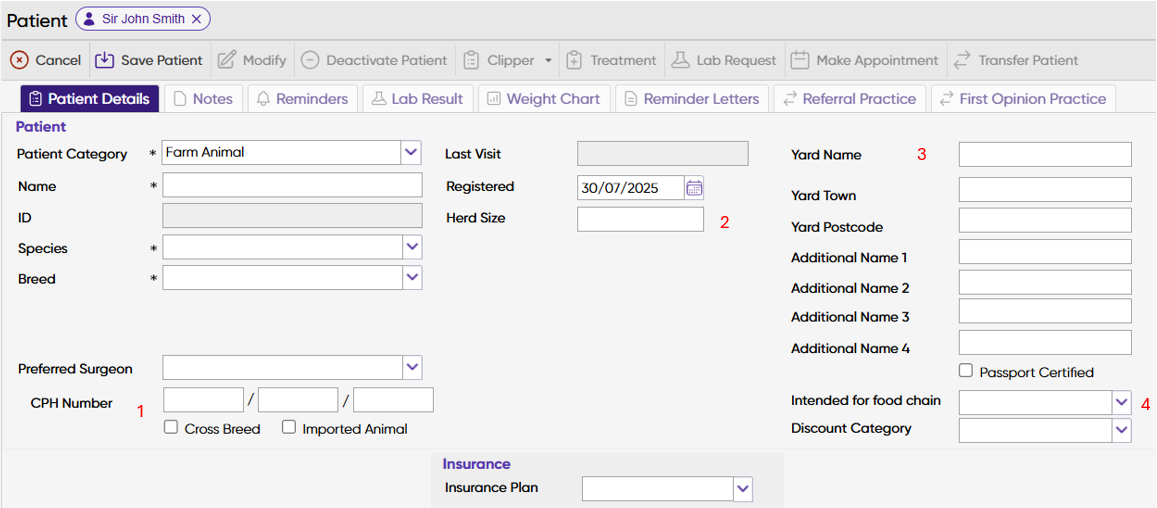Click the Registered date field 30/07/2025

631,188
